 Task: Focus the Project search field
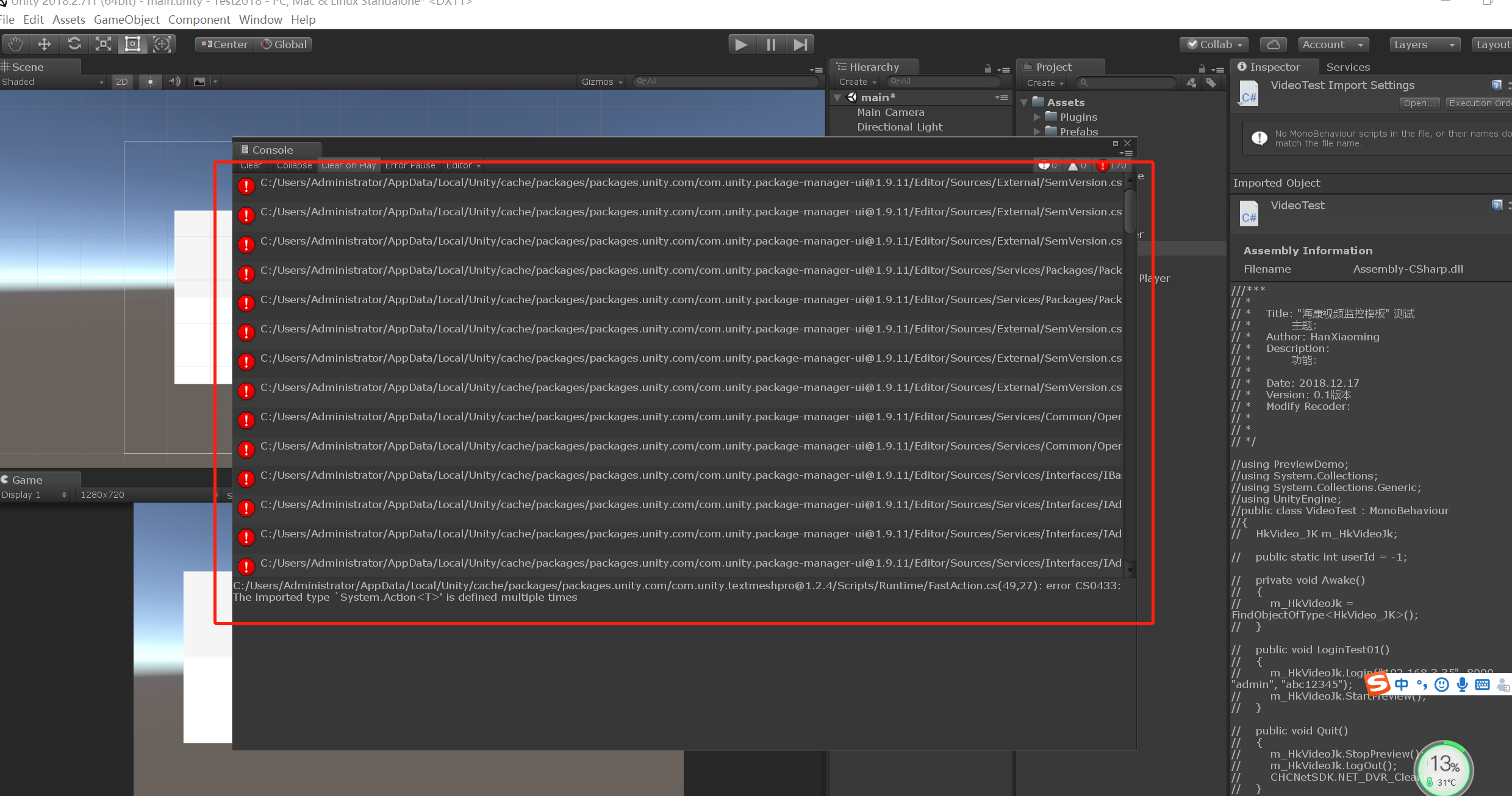tap(1126, 82)
